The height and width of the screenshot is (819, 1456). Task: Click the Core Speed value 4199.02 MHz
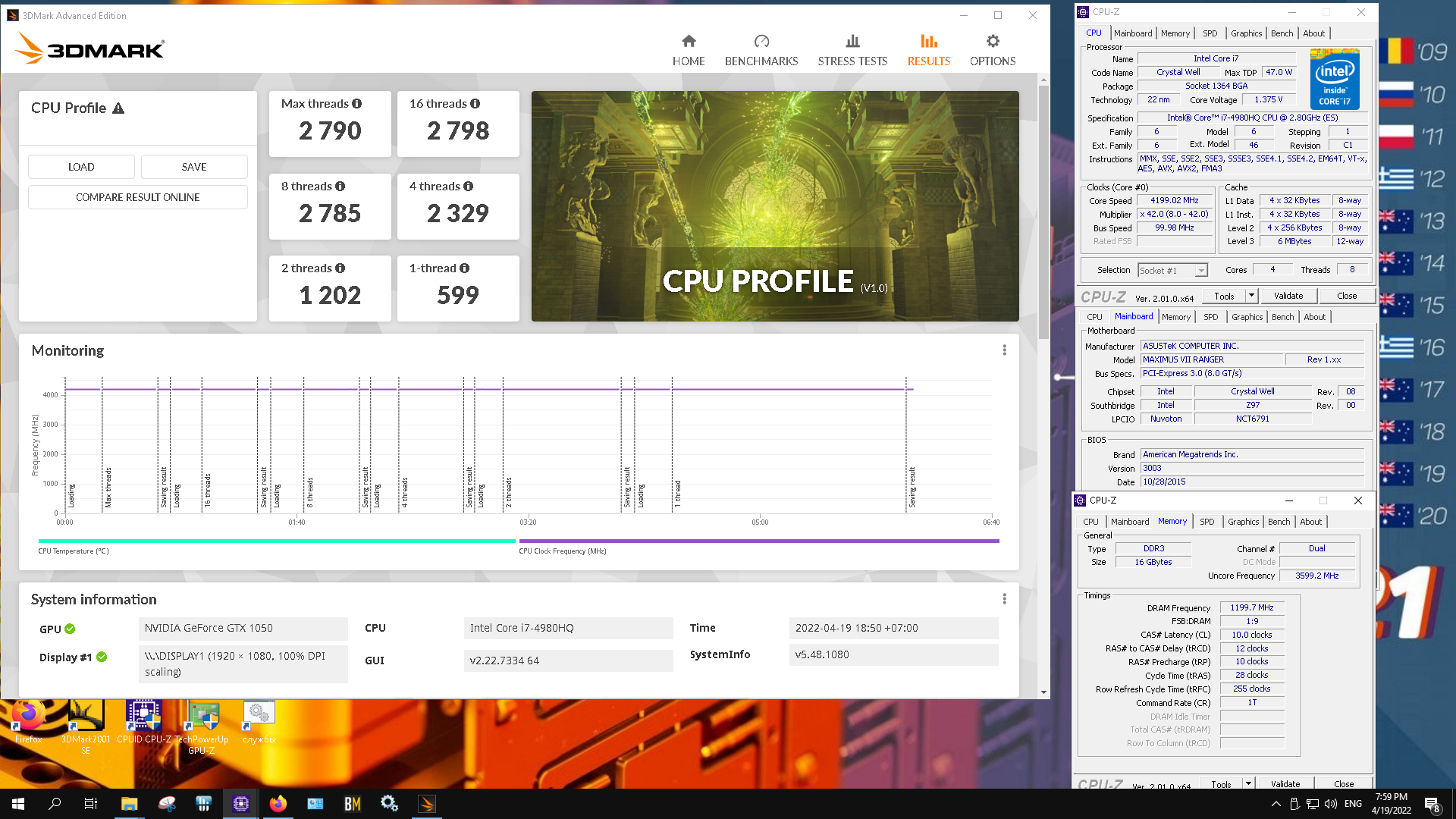[1174, 201]
